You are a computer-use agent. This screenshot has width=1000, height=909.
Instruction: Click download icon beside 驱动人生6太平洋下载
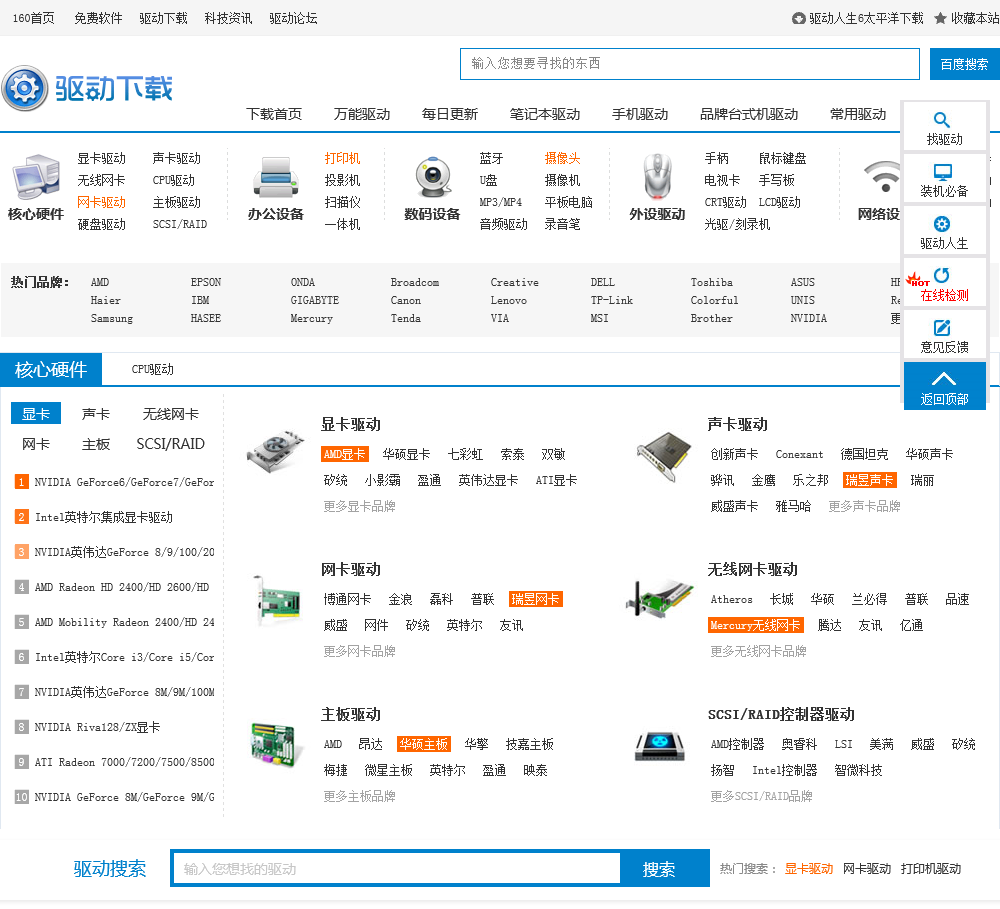point(798,18)
